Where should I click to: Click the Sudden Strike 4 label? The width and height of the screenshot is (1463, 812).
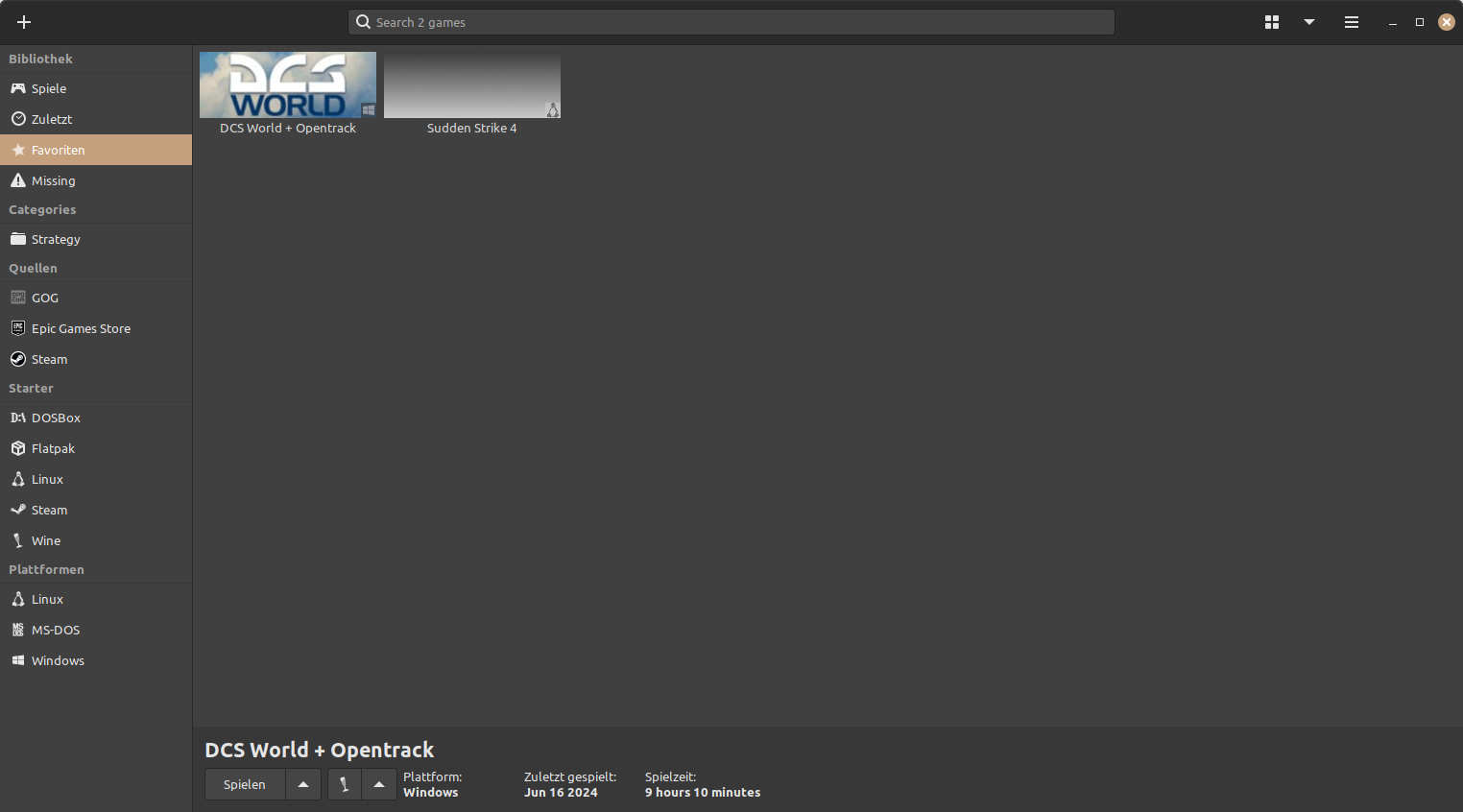pos(472,128)
